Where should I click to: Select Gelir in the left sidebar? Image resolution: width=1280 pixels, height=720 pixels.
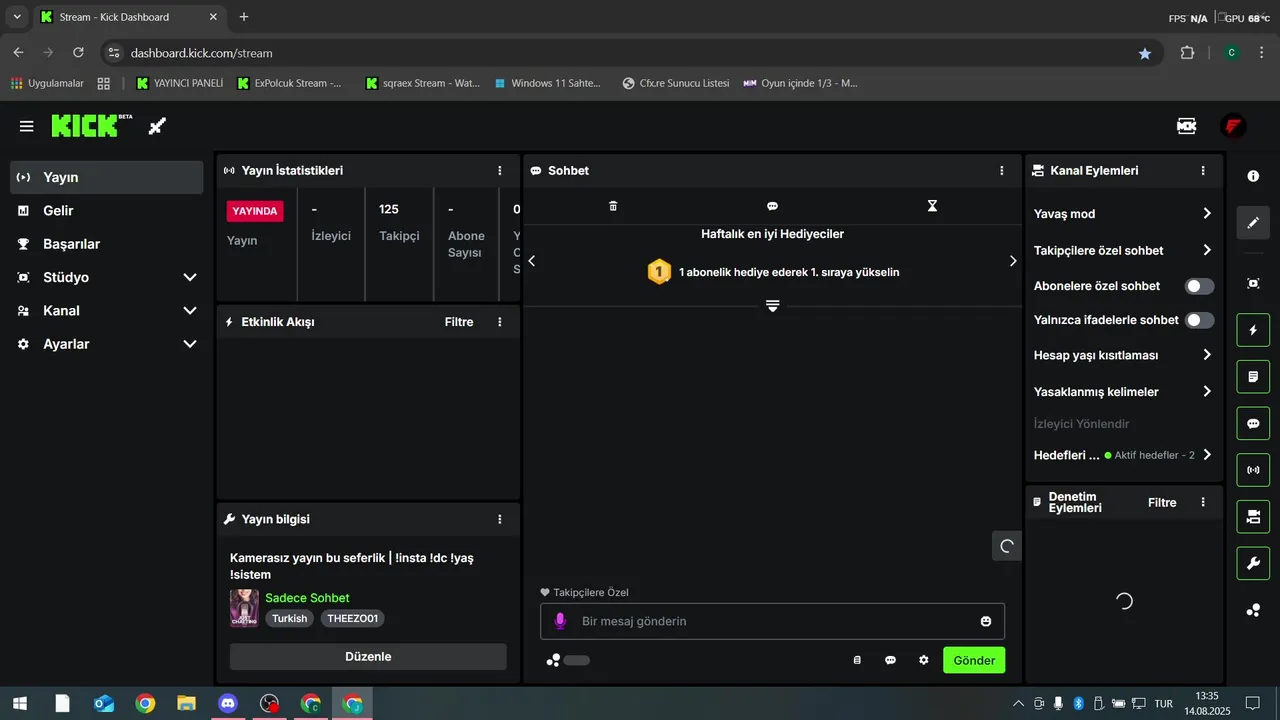tap(107, 211)
